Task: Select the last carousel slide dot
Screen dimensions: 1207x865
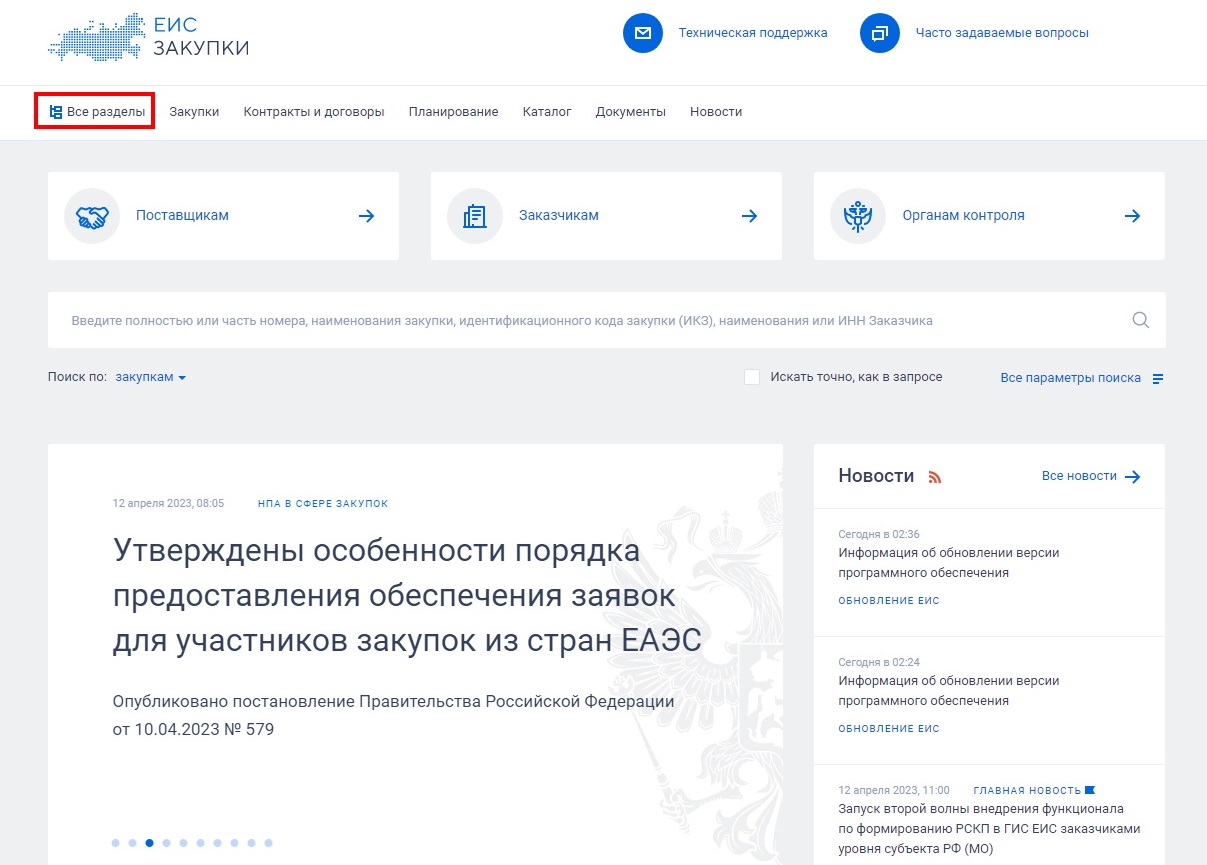Action: point(268,843)
